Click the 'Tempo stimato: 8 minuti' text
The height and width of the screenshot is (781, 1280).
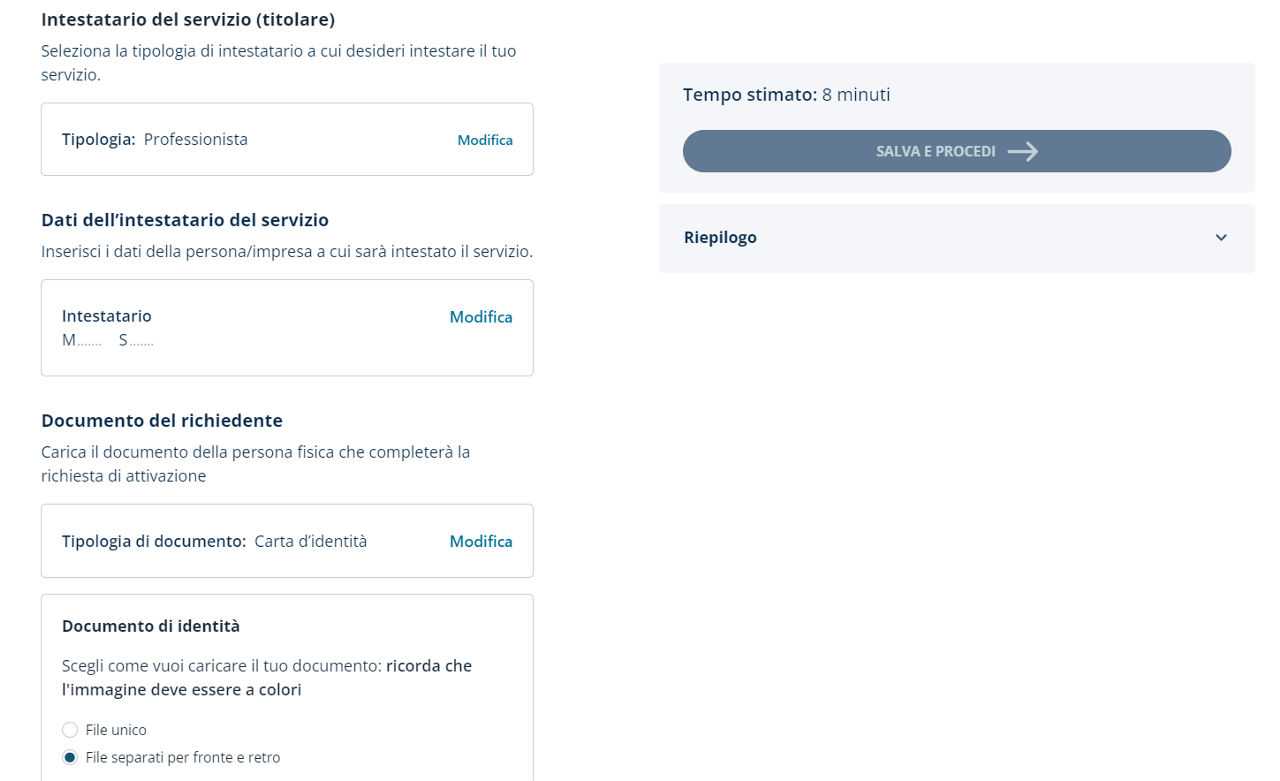coord(786,95)
